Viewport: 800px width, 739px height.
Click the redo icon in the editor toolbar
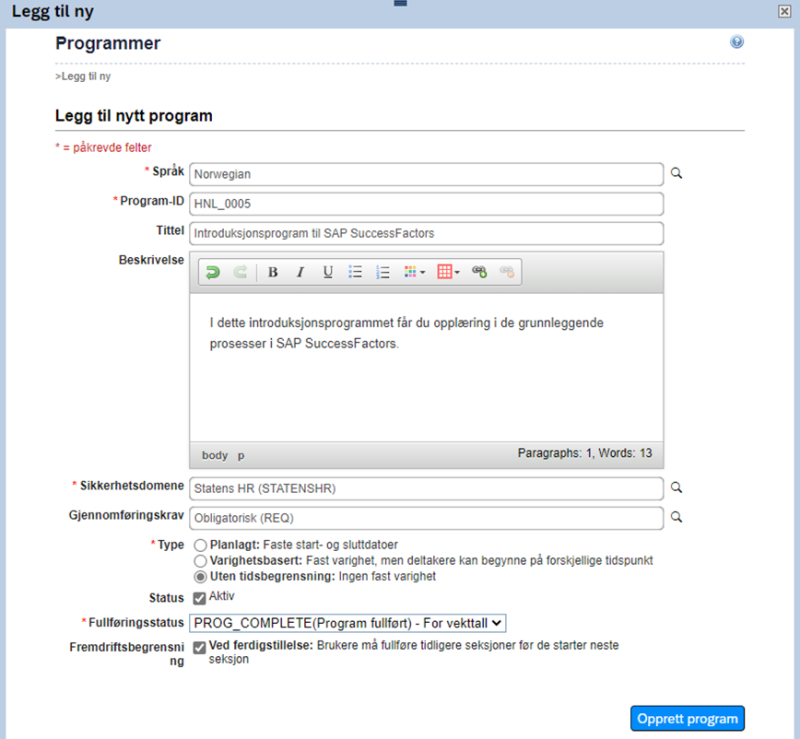pos(240,272)
